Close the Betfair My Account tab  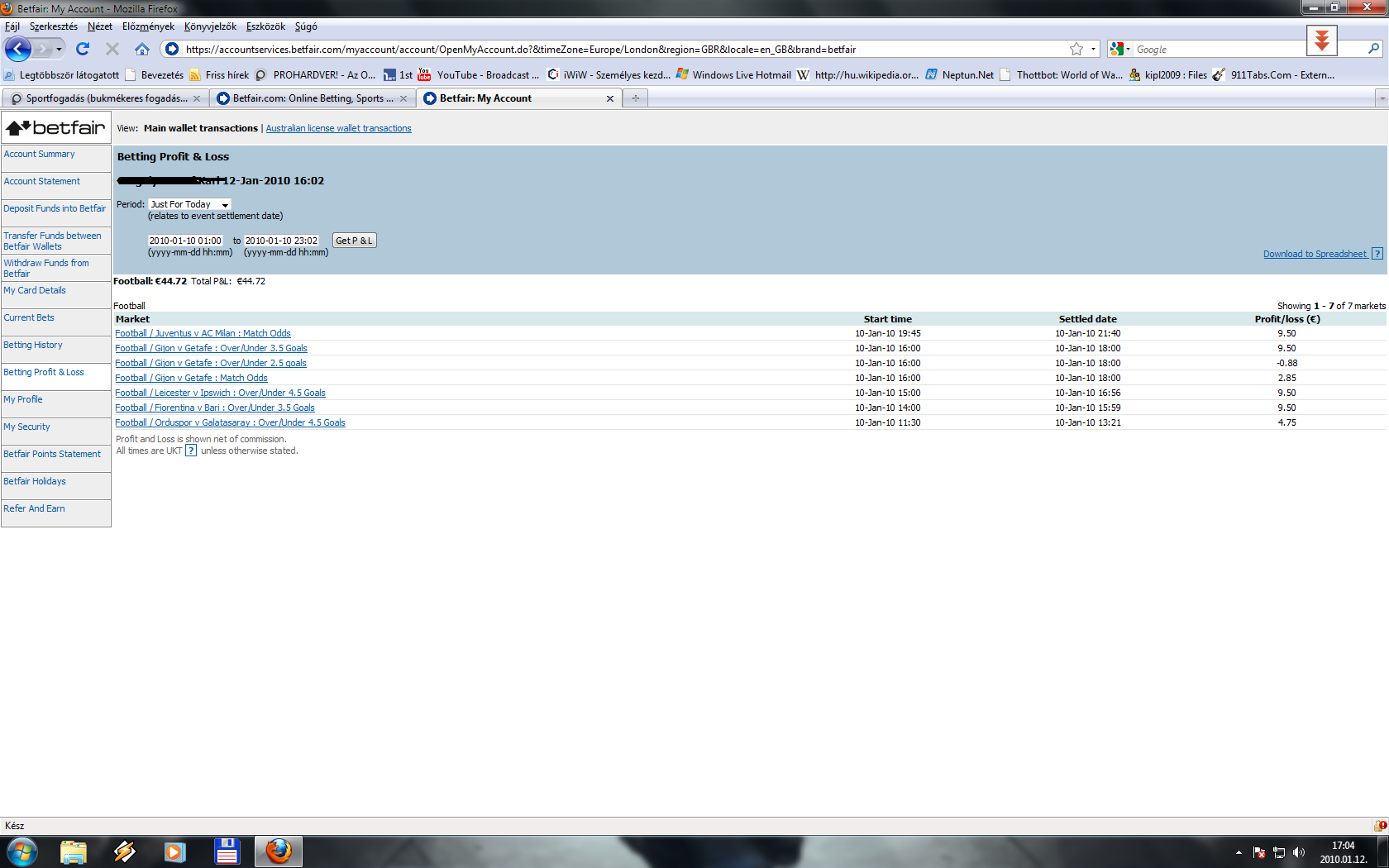point(610,98)
